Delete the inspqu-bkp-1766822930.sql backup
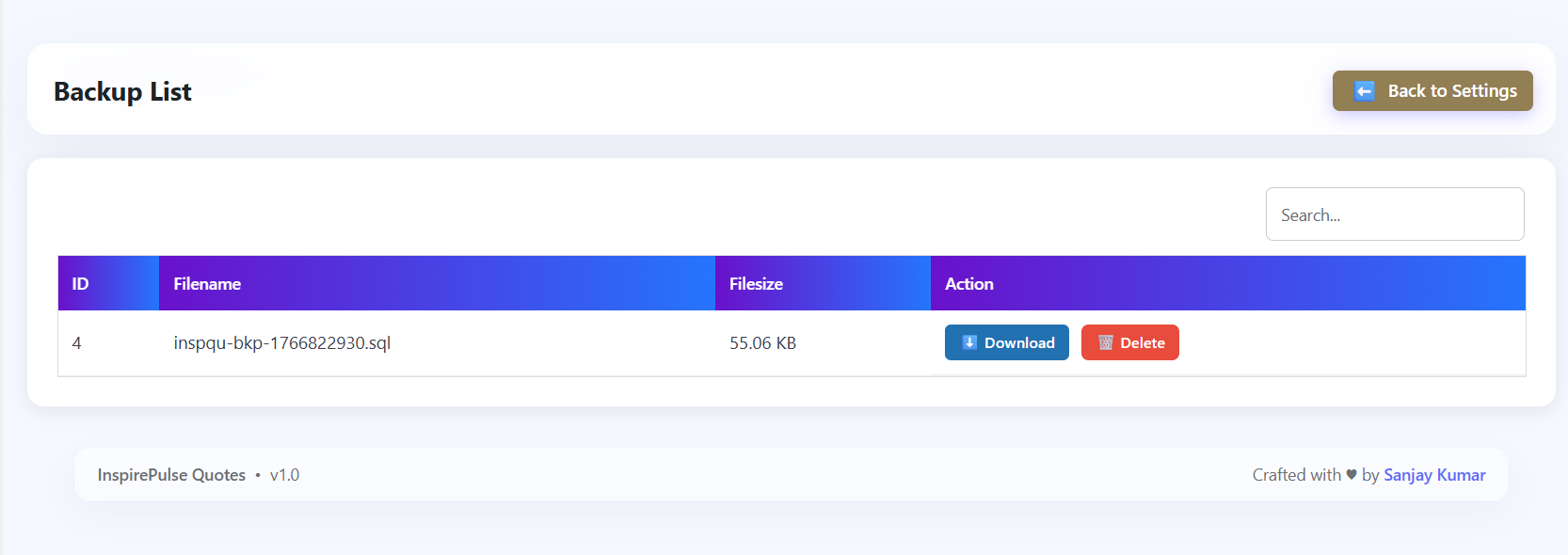The image size is (1568, 555). 1129,342
